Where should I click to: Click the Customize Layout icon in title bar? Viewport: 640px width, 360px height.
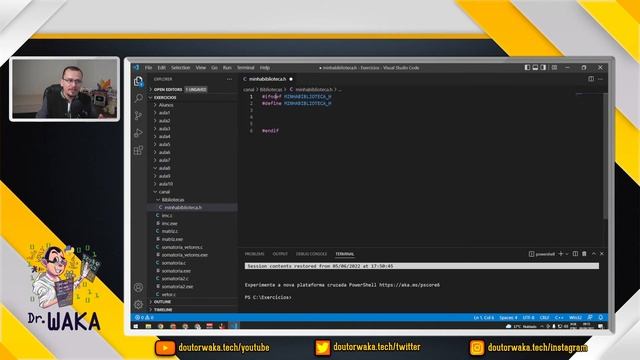tap(554, 68)
